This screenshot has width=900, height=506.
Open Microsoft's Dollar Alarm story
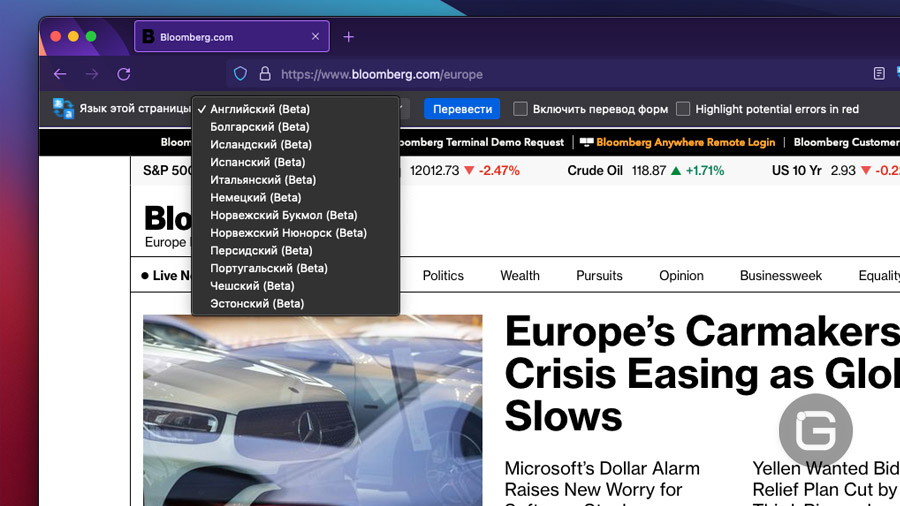tap(602, 482)
